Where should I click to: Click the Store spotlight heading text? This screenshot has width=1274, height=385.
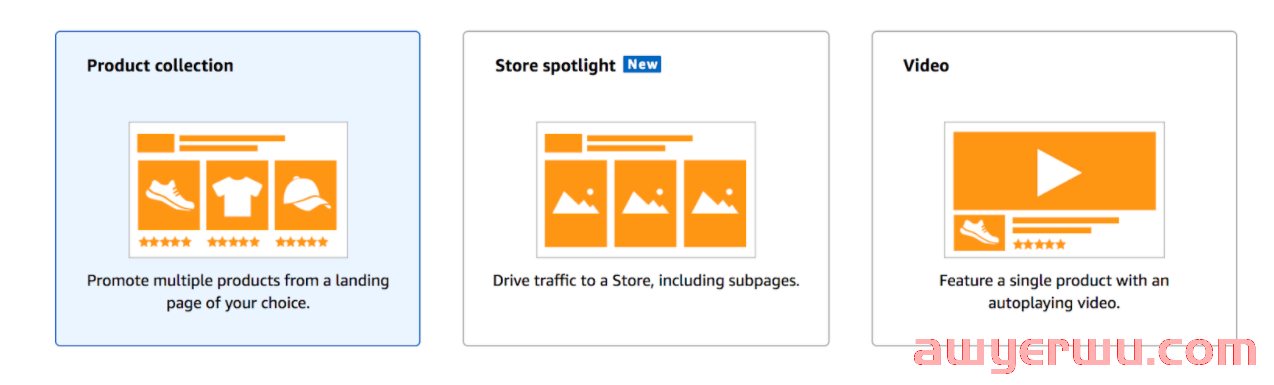[555, 65]
